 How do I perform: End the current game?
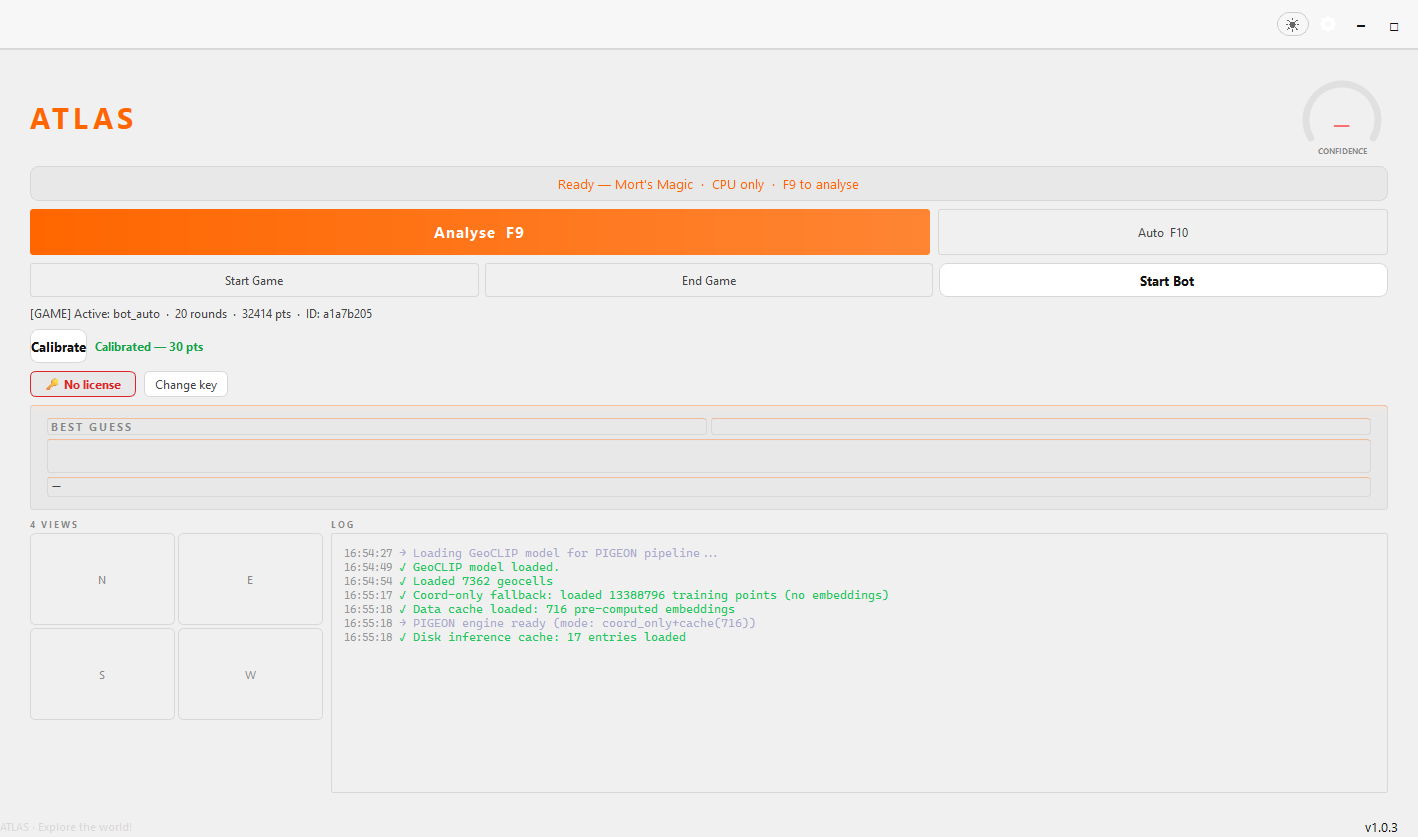[708, 280]
